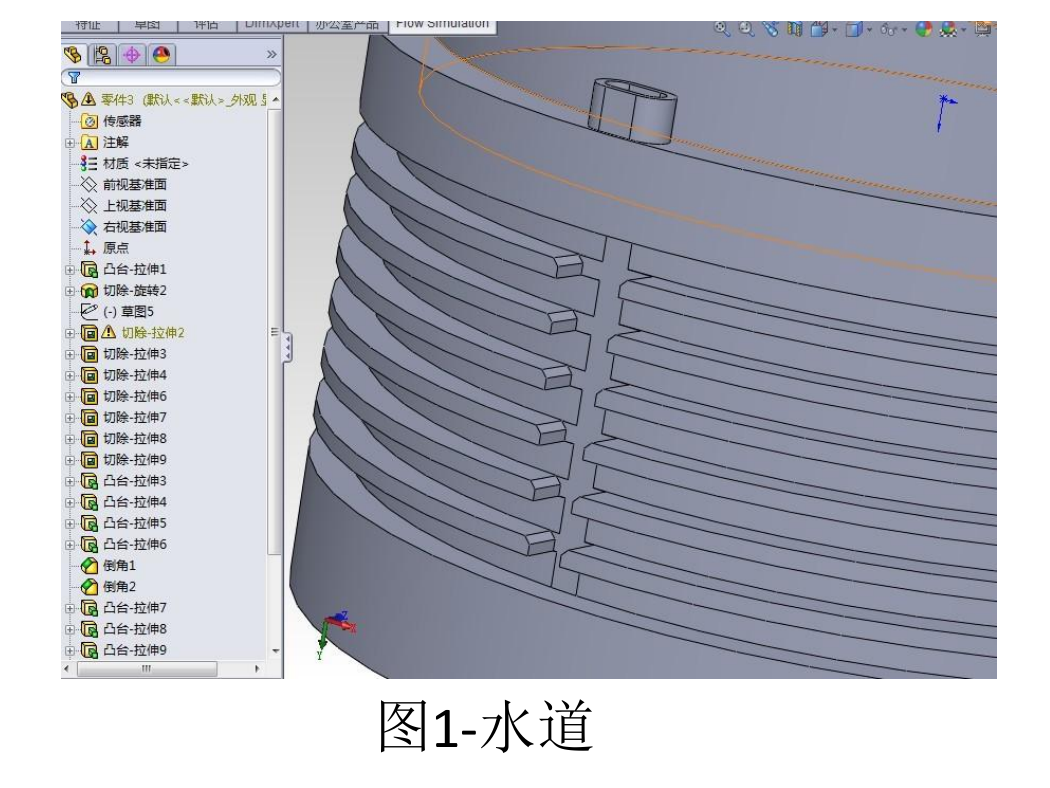The width and height of the screenshot is (1050, 788).
Task: Click the View Orientation cube icon
Action: coord(819,29)
